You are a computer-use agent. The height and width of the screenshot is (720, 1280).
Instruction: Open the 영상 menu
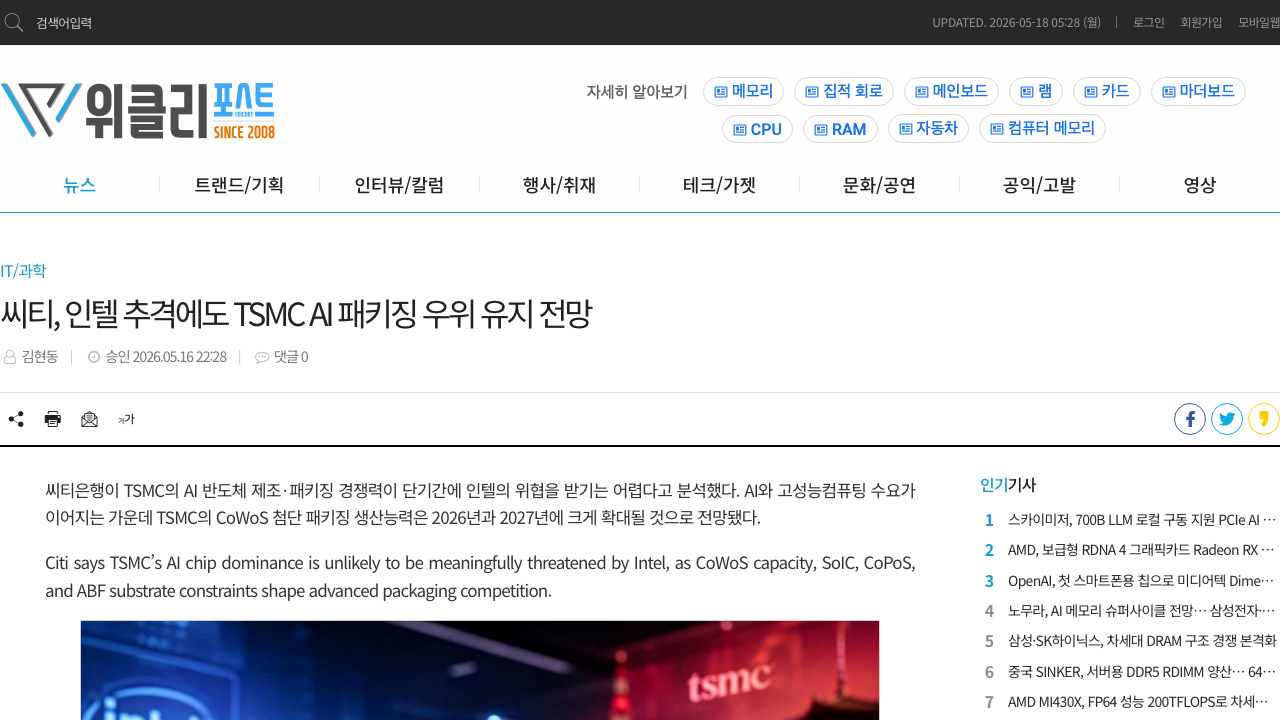click(x=1199, y=184)
